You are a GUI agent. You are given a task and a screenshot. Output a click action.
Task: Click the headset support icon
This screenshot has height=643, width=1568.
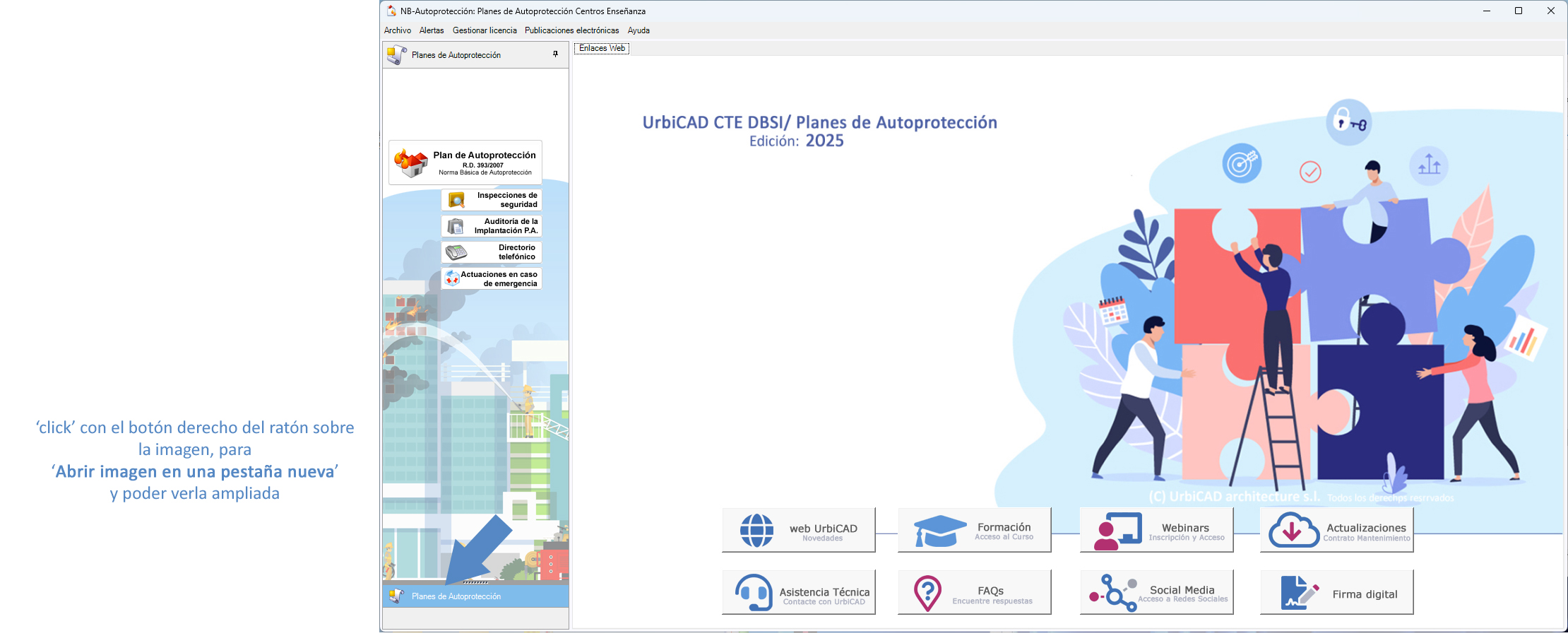pyautogui.click(x=754, y=593)
